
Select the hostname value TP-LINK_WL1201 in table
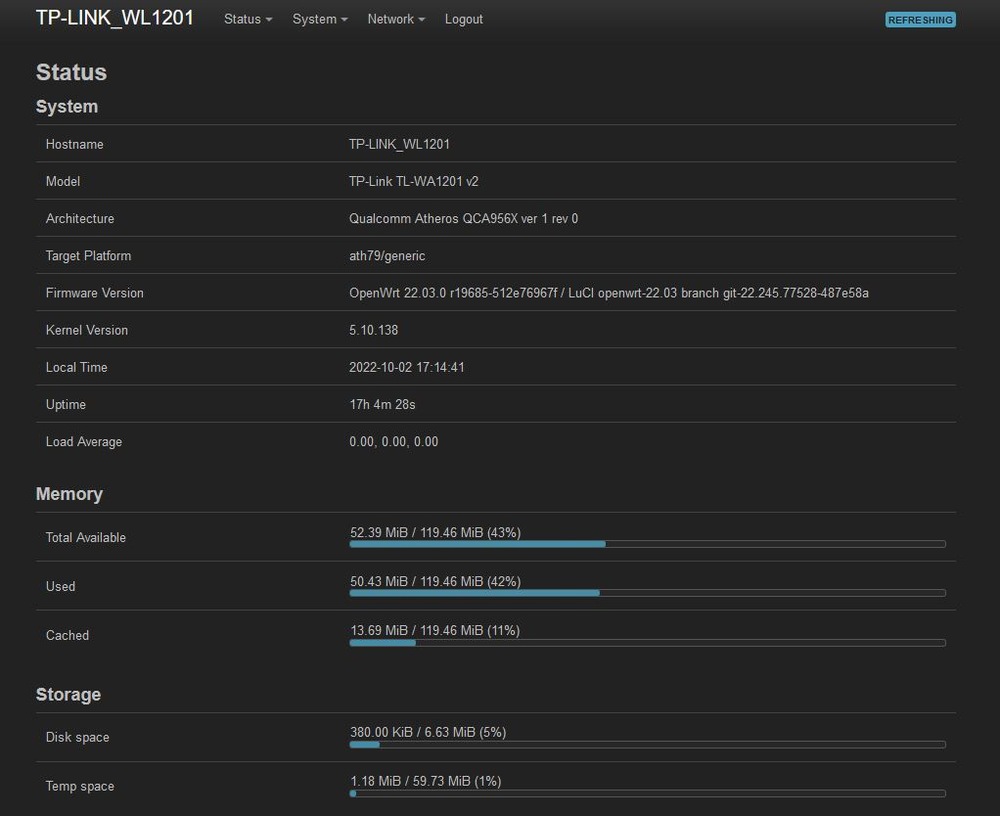pyautogui.click(x=399, y=144)
